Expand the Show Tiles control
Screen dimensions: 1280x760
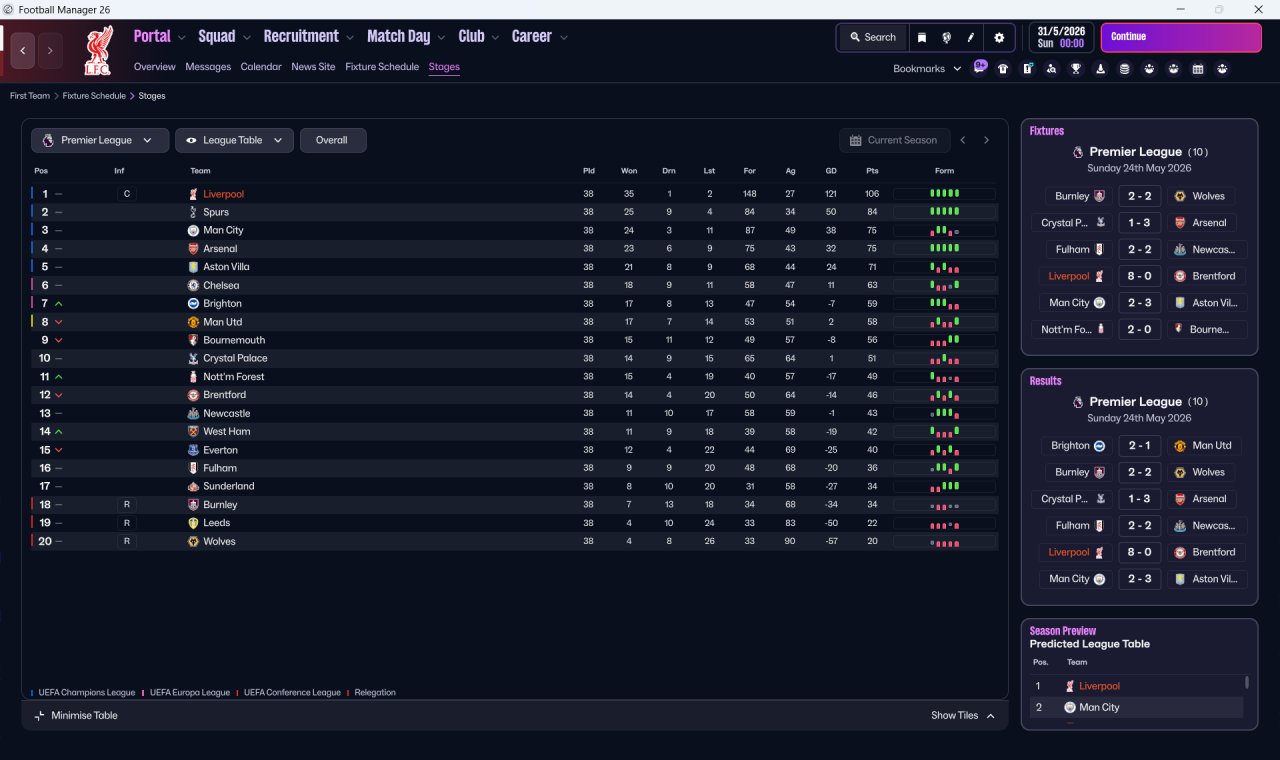pyautogui.click(x=963, y=715)
